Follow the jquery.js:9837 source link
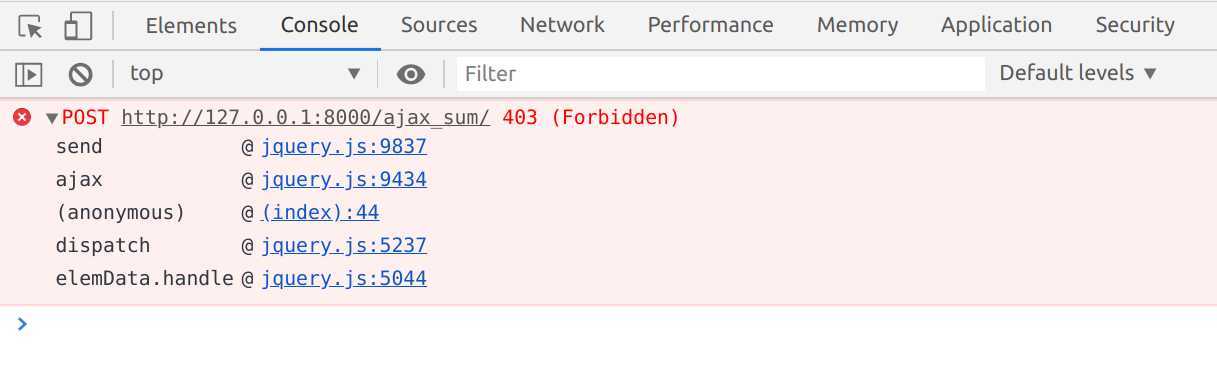Screen dimensions: 1217x366 pyautogui.click(x=344, y=147)
